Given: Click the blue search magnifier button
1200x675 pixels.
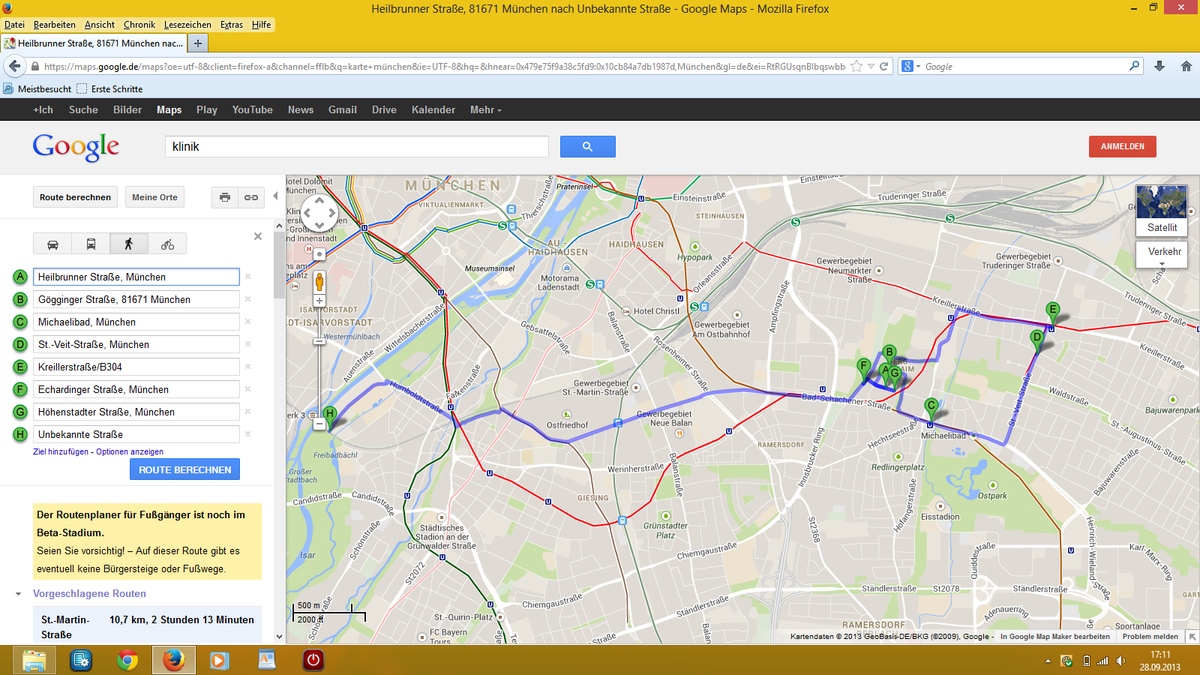Looking at the screenshot, I should click(x=587, y=147).
